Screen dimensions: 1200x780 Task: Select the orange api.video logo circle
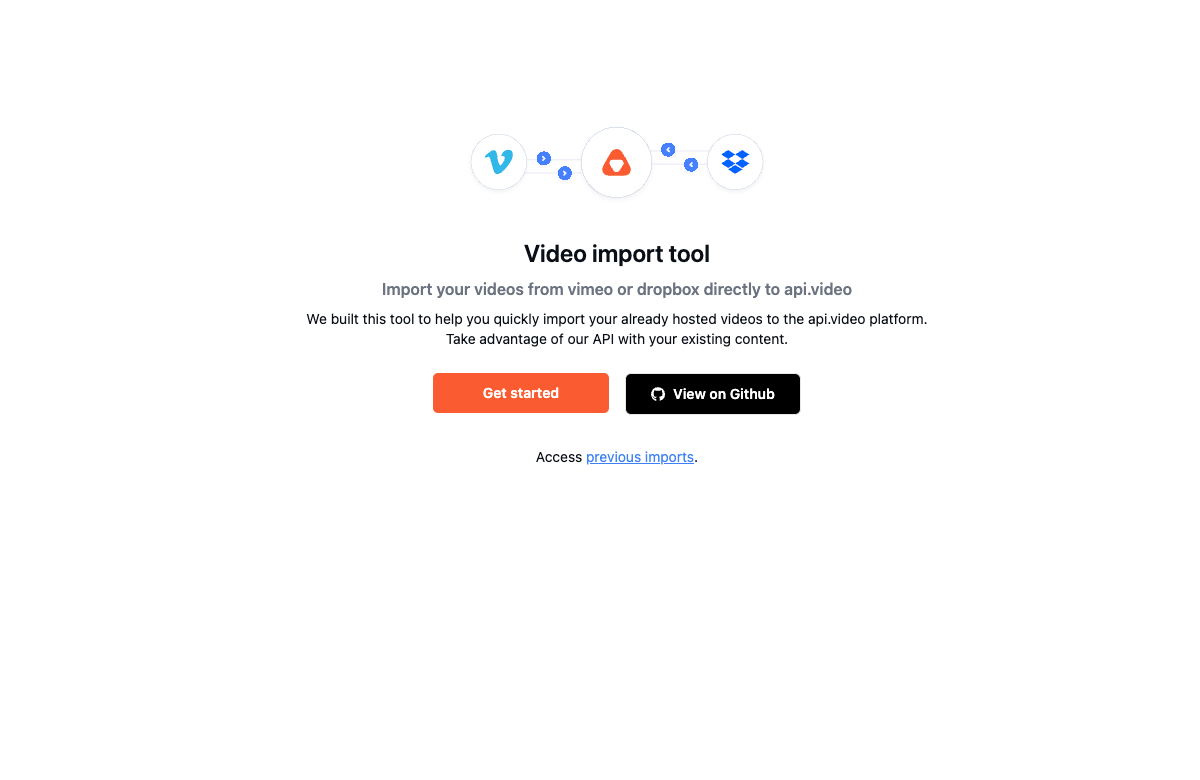pos(617,162)
